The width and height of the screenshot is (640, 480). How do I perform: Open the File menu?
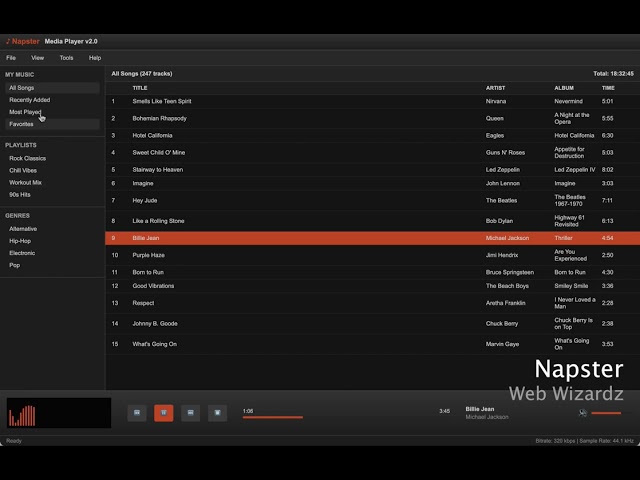tap(11, 58)
